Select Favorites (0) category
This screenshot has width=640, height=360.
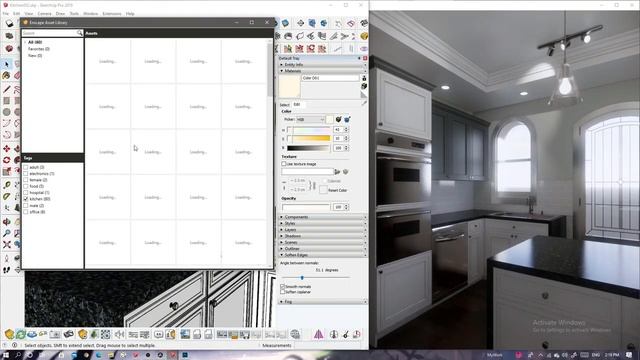pyautogui.click(x=39, y=49)
